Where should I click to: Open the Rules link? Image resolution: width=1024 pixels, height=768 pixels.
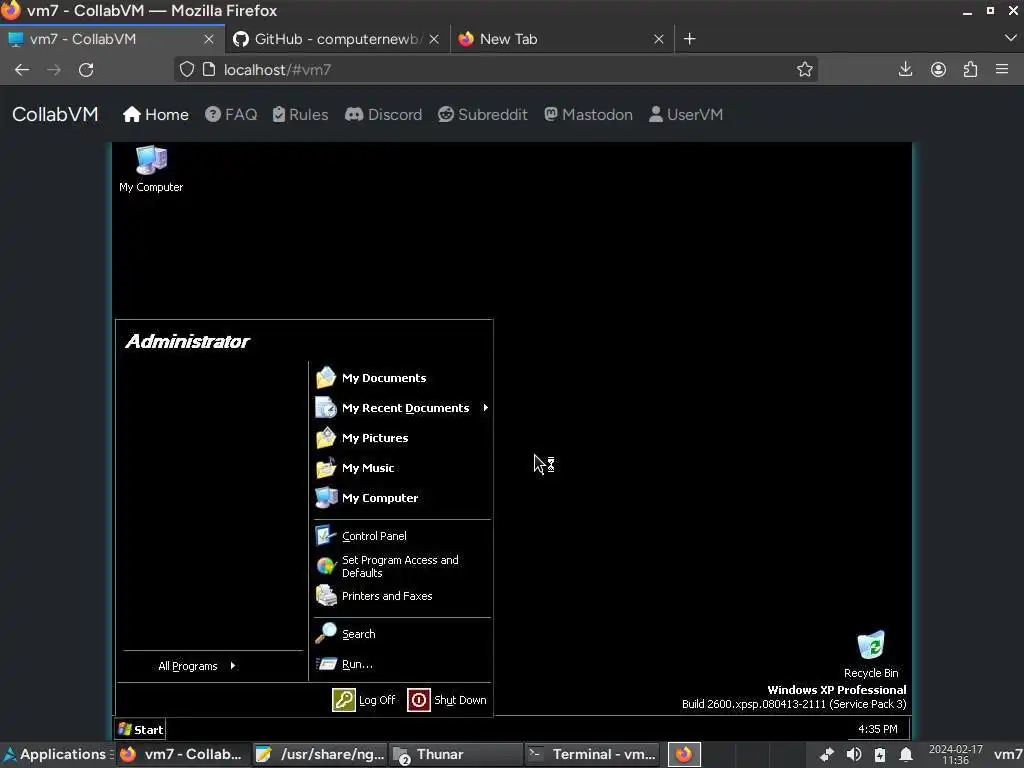[x=300, y=114]
